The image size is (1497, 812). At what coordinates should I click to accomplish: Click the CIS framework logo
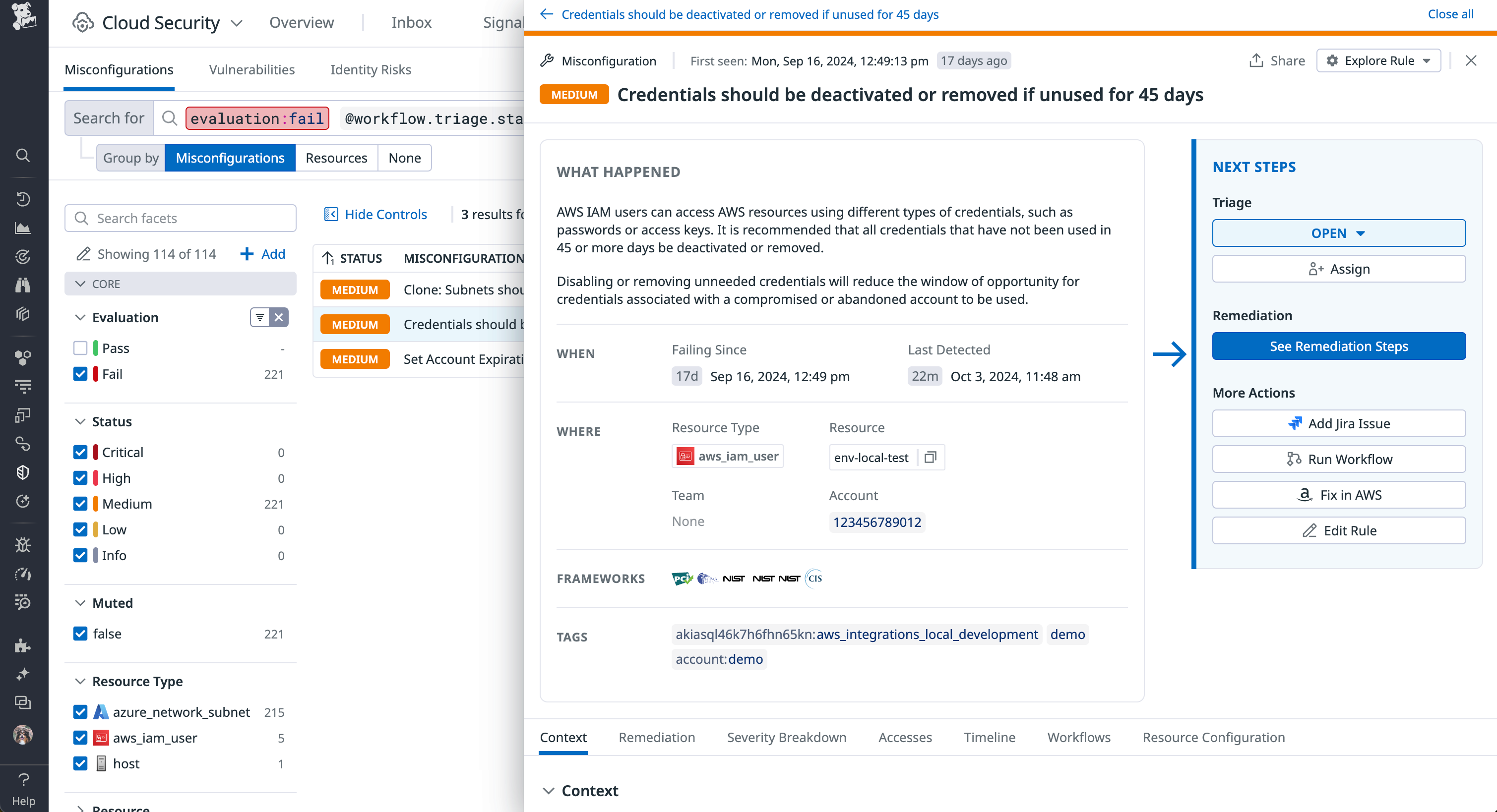pyautogui.click(x=813, y=579)
